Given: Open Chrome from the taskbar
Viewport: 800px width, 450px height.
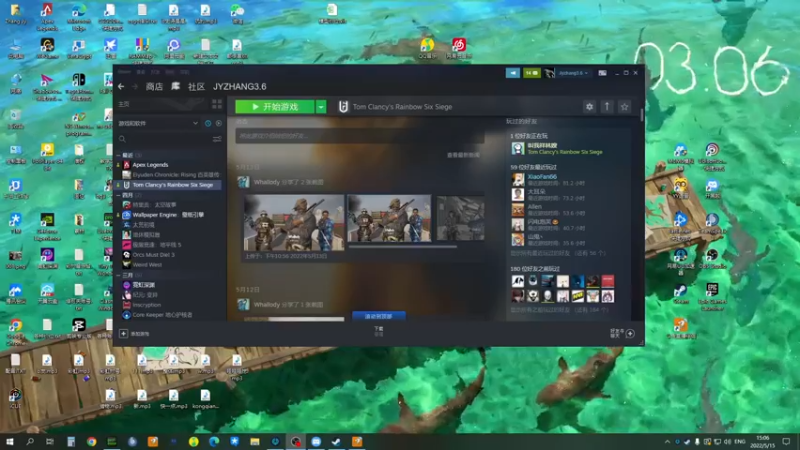Looking at the screenshot, I should click(91, 441).
